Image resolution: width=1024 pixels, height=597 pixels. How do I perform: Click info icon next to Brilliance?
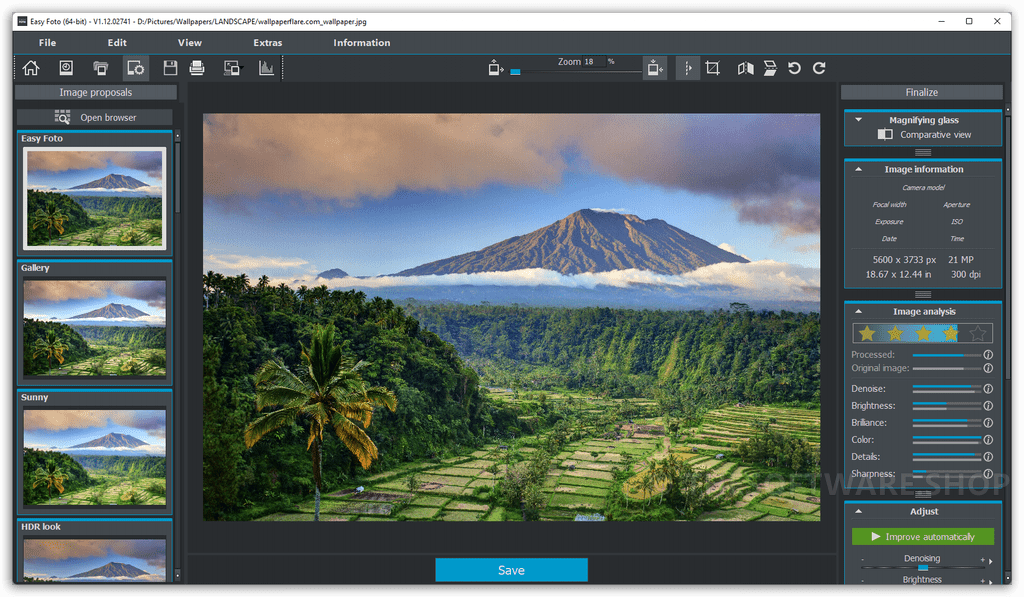pos(988,423)
